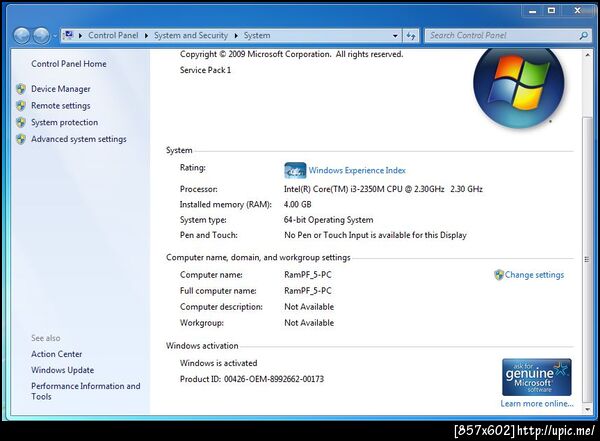
Task: Expand the arrow before Control Panel breadcrumb
Action: (80, 36)
